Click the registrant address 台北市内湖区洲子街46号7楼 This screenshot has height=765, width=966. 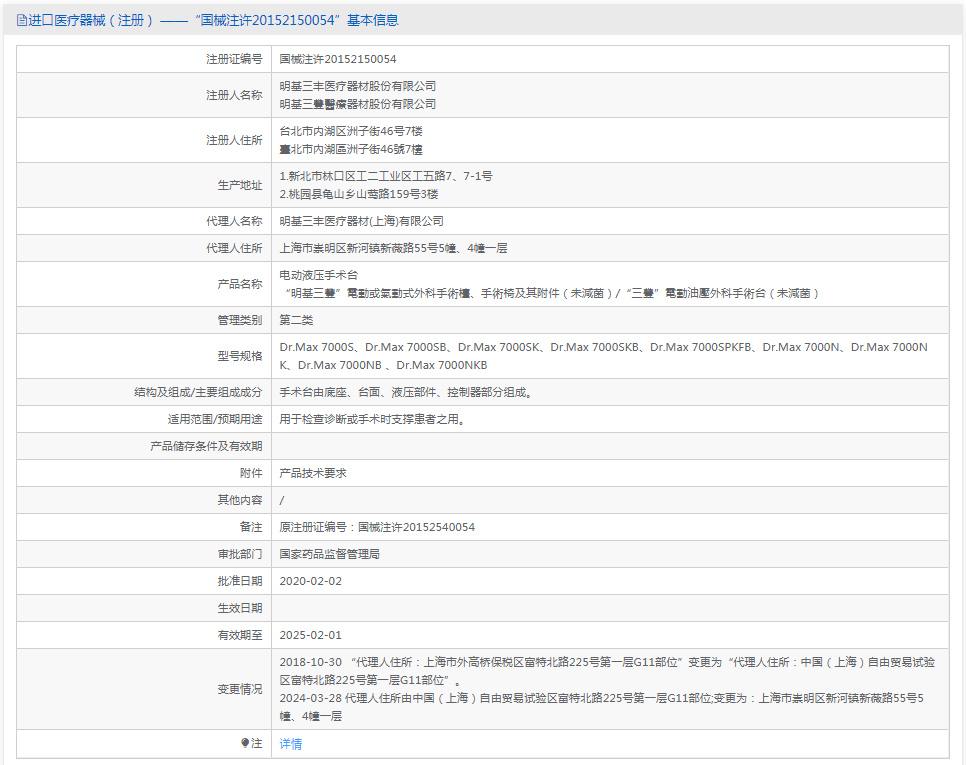pyautogui.click(x=350, y=131)
